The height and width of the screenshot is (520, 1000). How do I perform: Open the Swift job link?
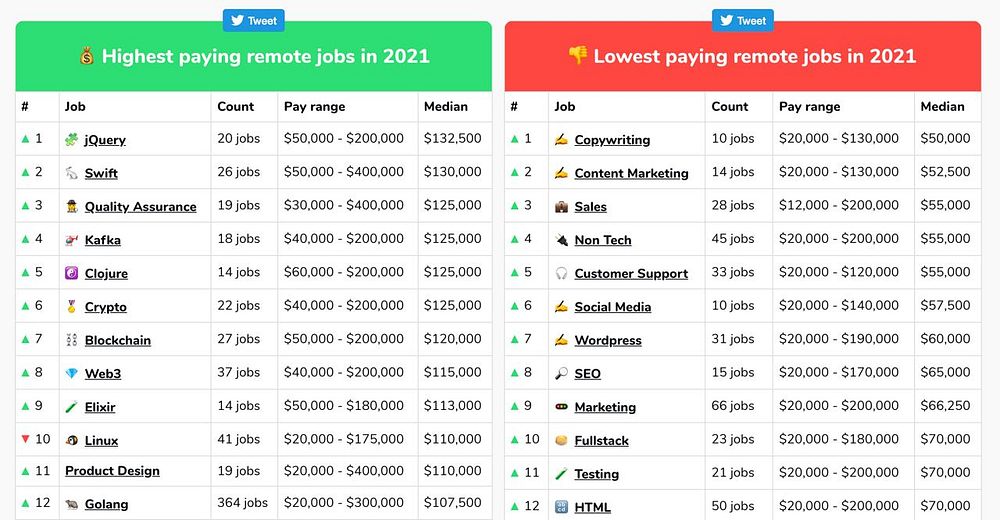point(101,173)
